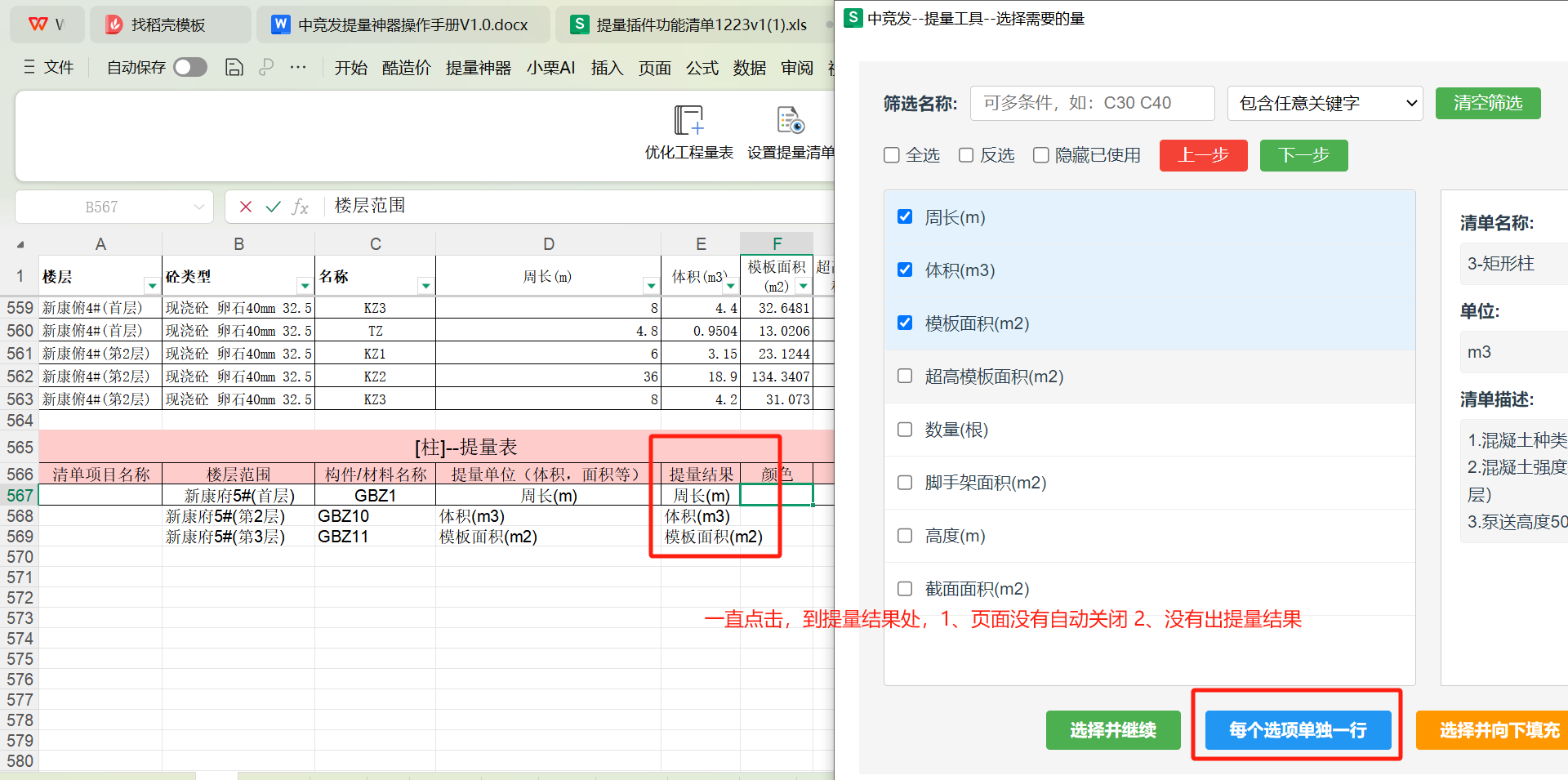
Task: Open the 提量神器 ribbon tab
Action: coord(478,68)
